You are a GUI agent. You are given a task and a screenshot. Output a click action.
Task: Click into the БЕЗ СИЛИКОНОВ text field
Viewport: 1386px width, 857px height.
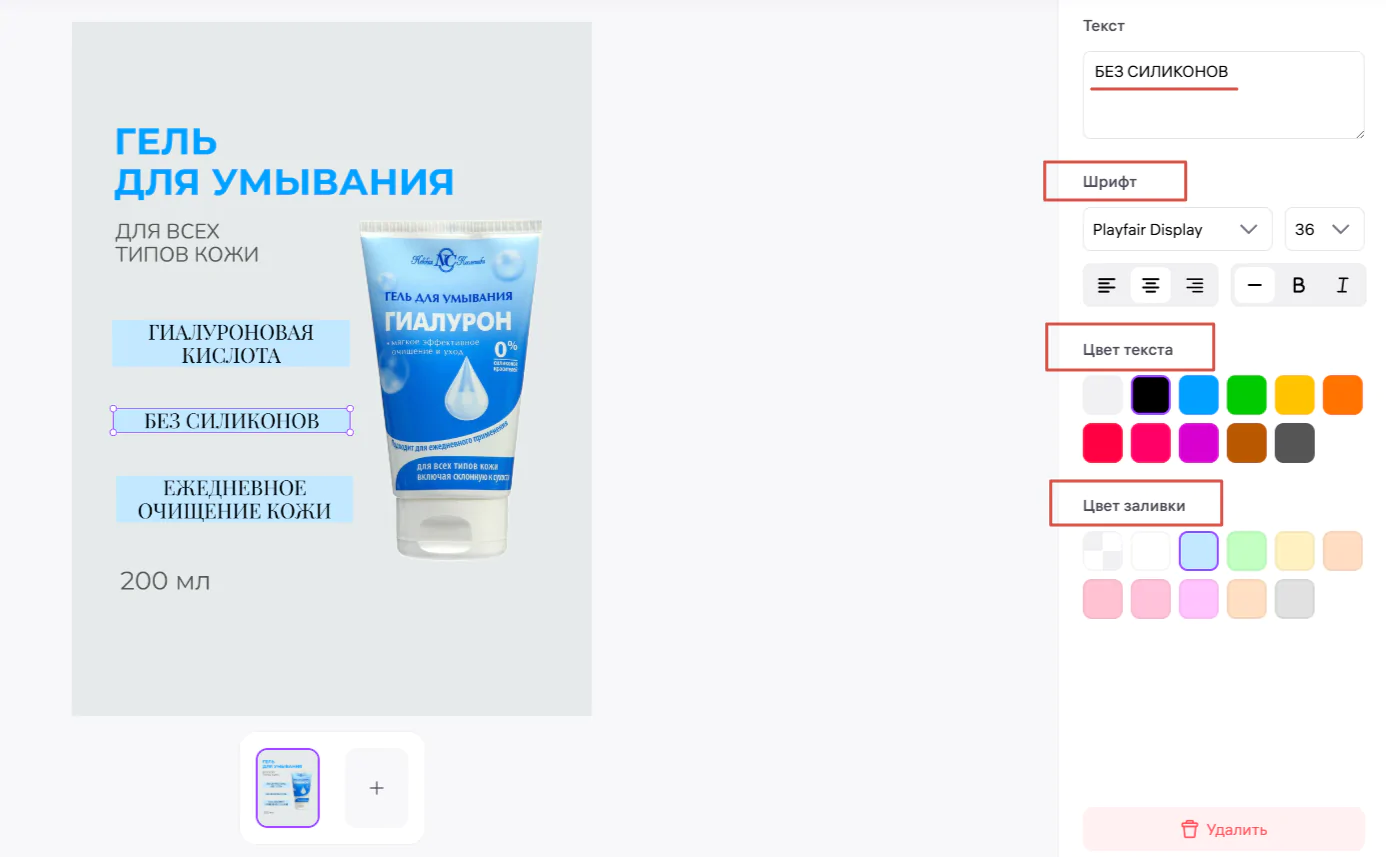[x=1224, y=95]
